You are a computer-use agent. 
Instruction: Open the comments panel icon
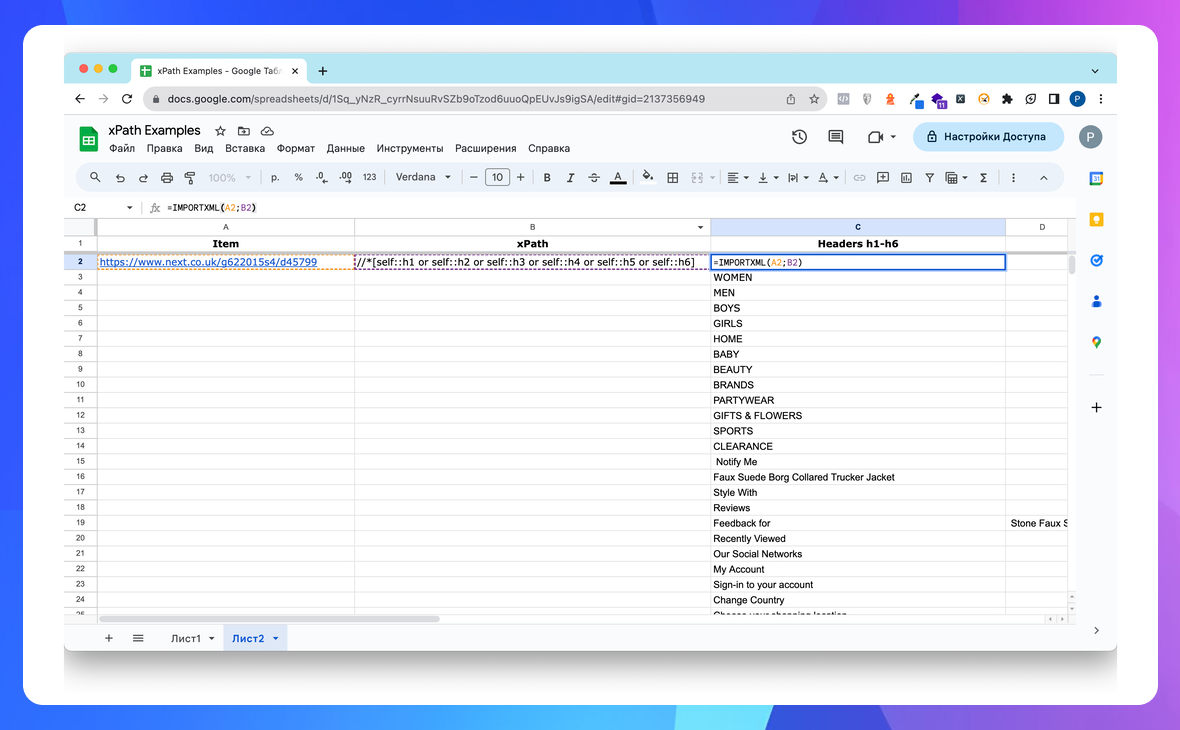pyautogui.click(x=836, y=137)
